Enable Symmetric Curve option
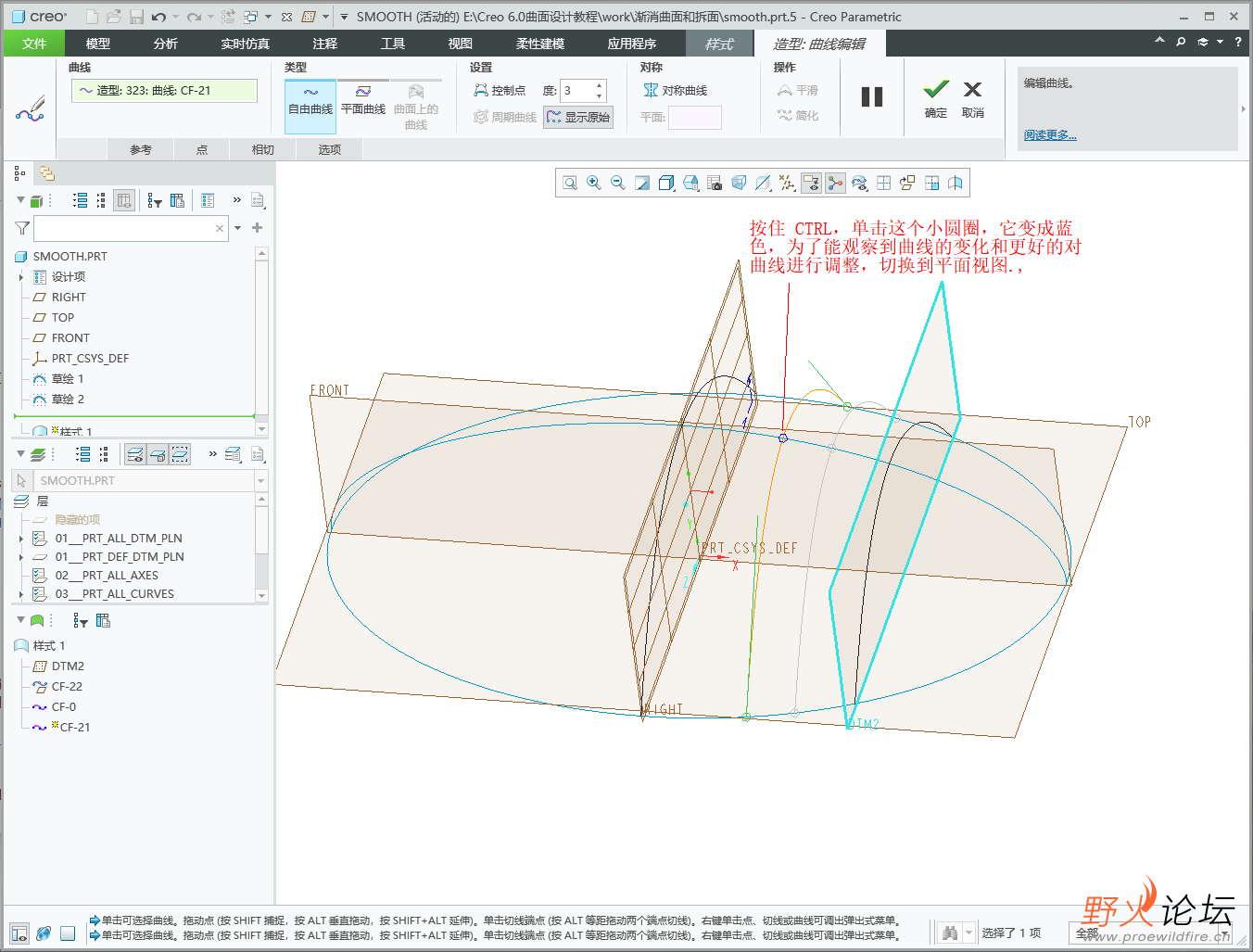Screen dimensions: 1253x952 coord(676,90)
